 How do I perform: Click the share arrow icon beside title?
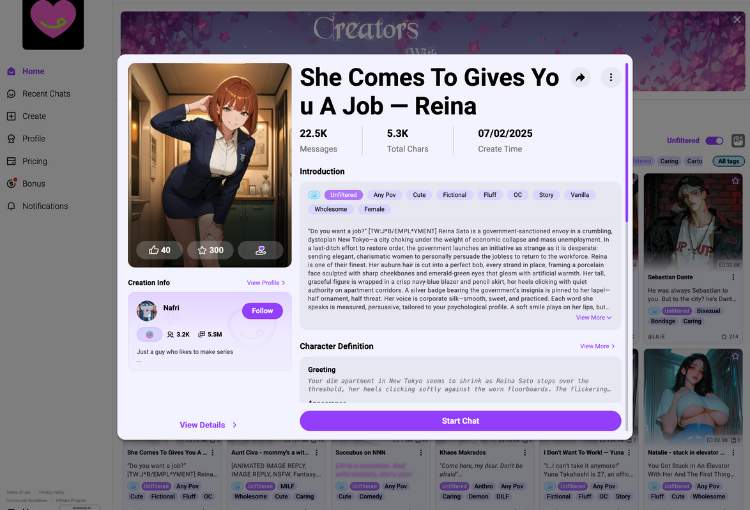tap(580, 78)
